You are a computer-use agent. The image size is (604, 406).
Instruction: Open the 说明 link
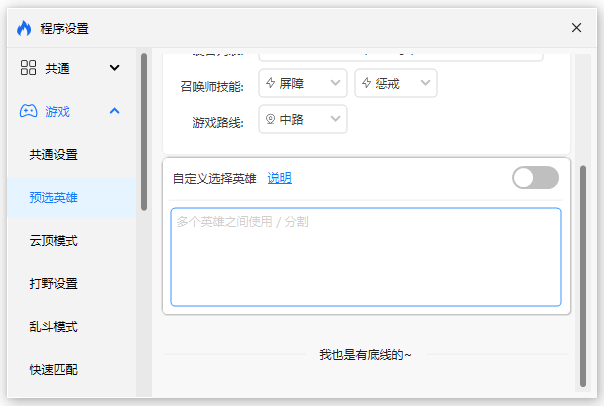(279, 178)
